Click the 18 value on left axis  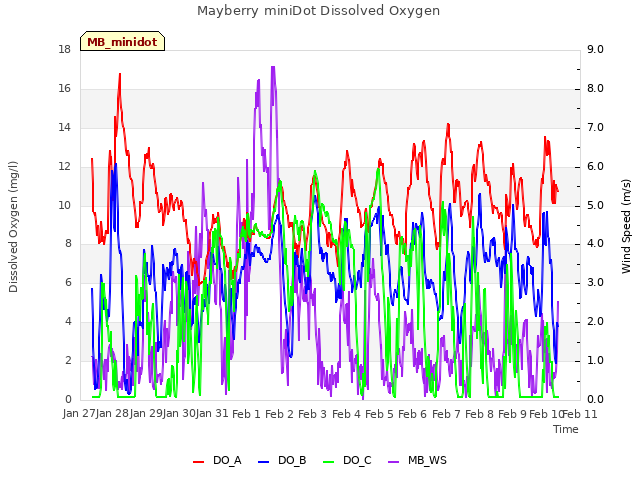(64, 49)
